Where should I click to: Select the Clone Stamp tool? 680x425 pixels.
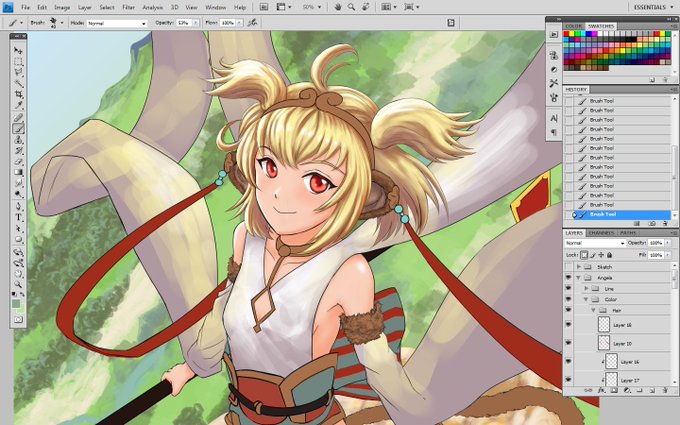[18, 140]
